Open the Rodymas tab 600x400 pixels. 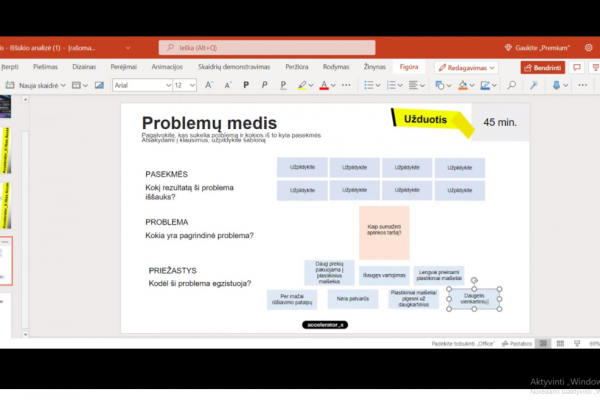336,67
